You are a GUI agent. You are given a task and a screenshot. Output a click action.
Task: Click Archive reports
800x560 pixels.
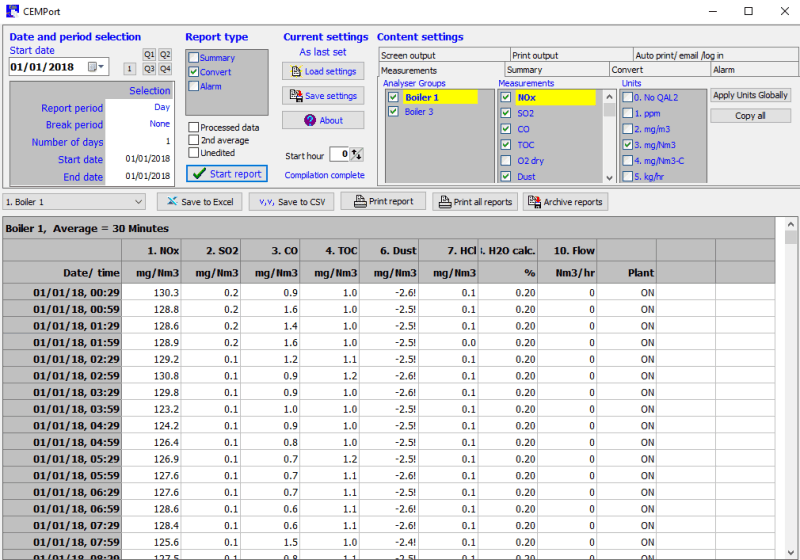[x=565, y=202]
